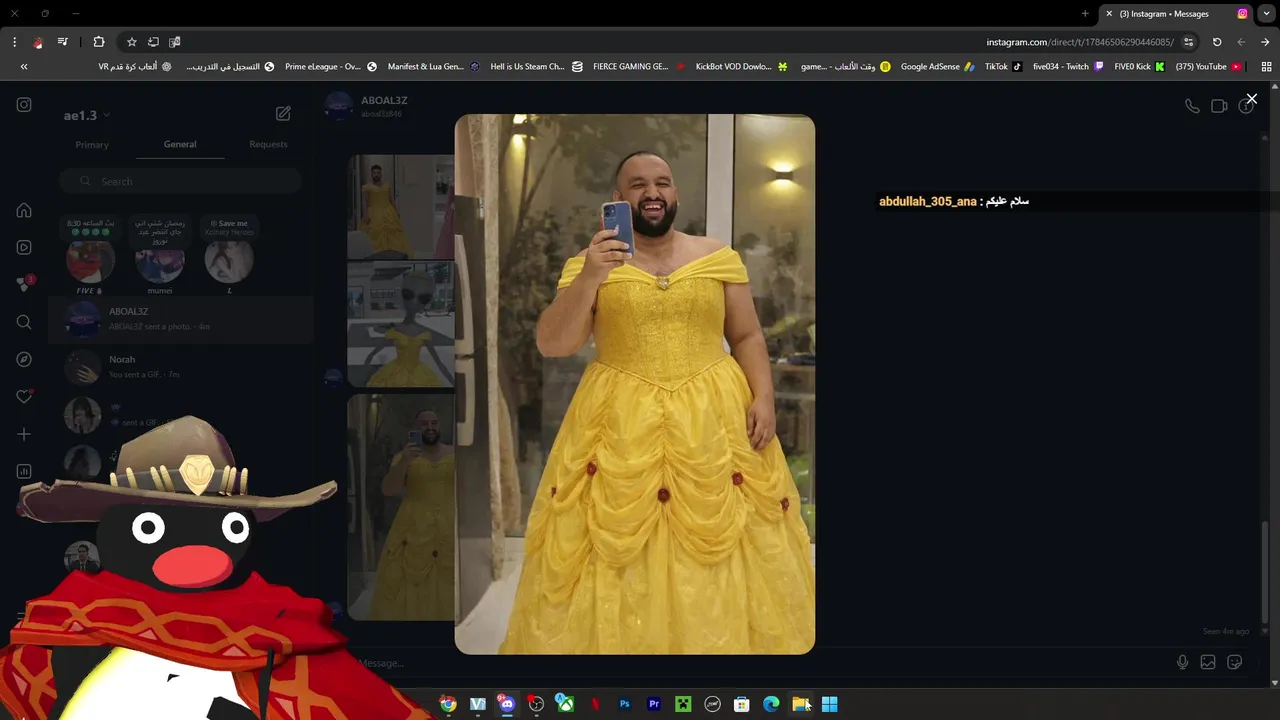
Task: Open the Norah conversation row
Action: pos(180,367)
